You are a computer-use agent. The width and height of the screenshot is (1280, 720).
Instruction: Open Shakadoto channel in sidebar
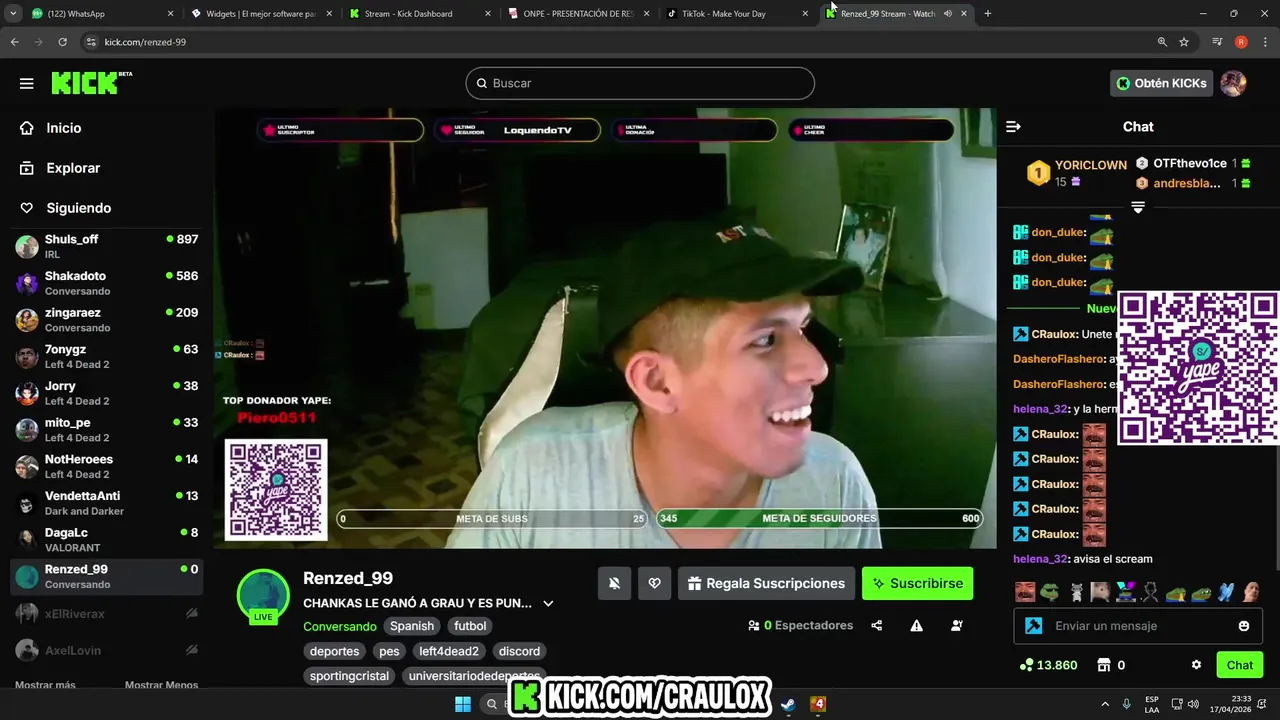pos(107,283)
